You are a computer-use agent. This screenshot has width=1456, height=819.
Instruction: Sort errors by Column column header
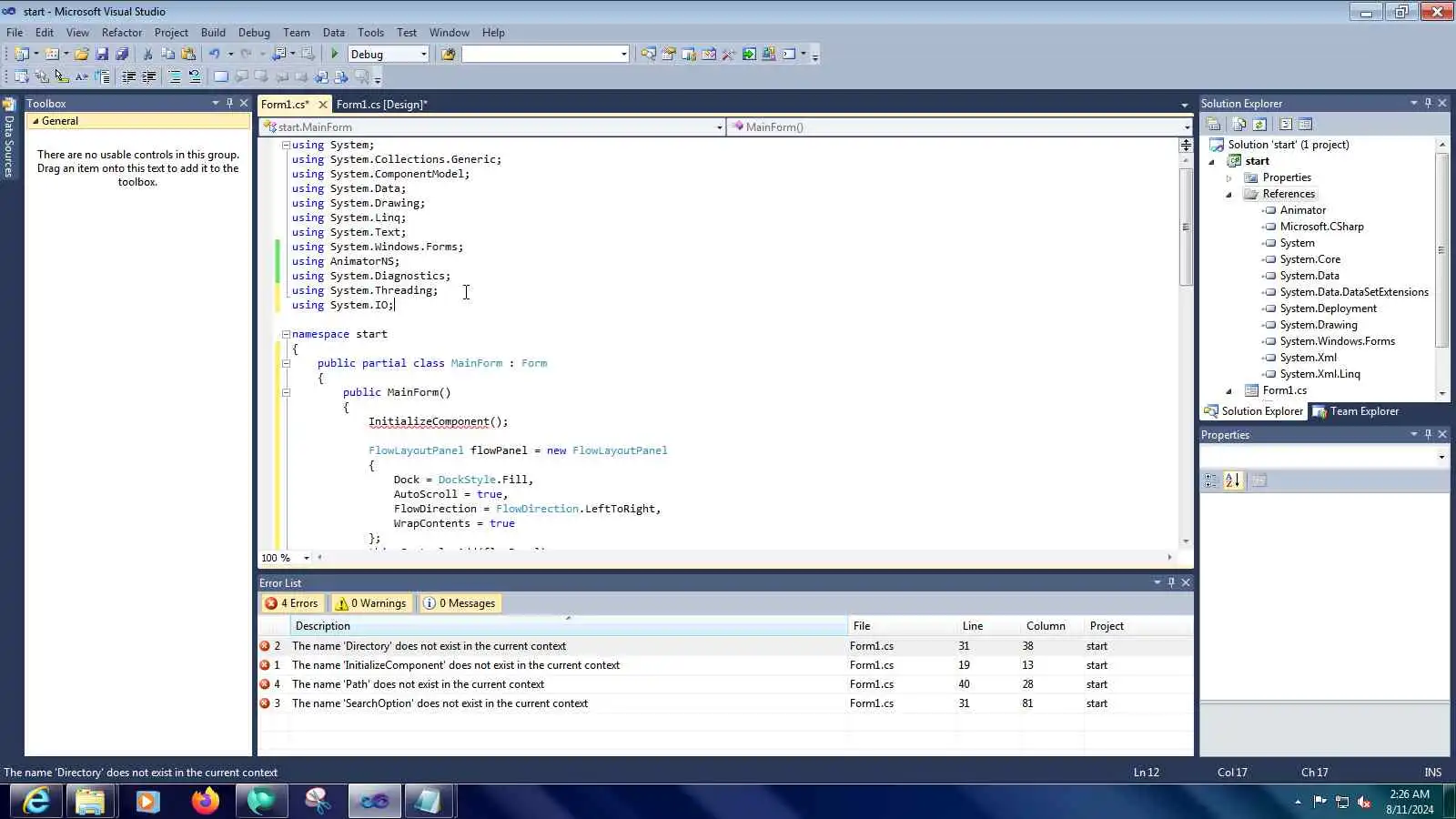[x=1052, y=626]
